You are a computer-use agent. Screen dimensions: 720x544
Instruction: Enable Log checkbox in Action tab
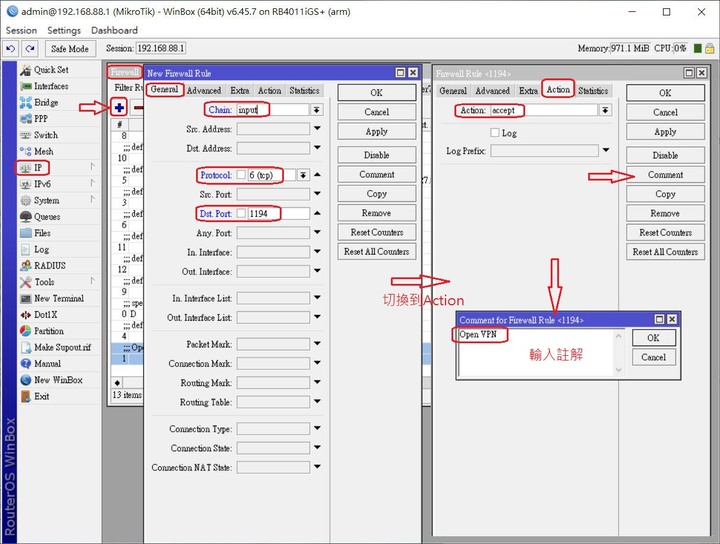pos(495,133)
